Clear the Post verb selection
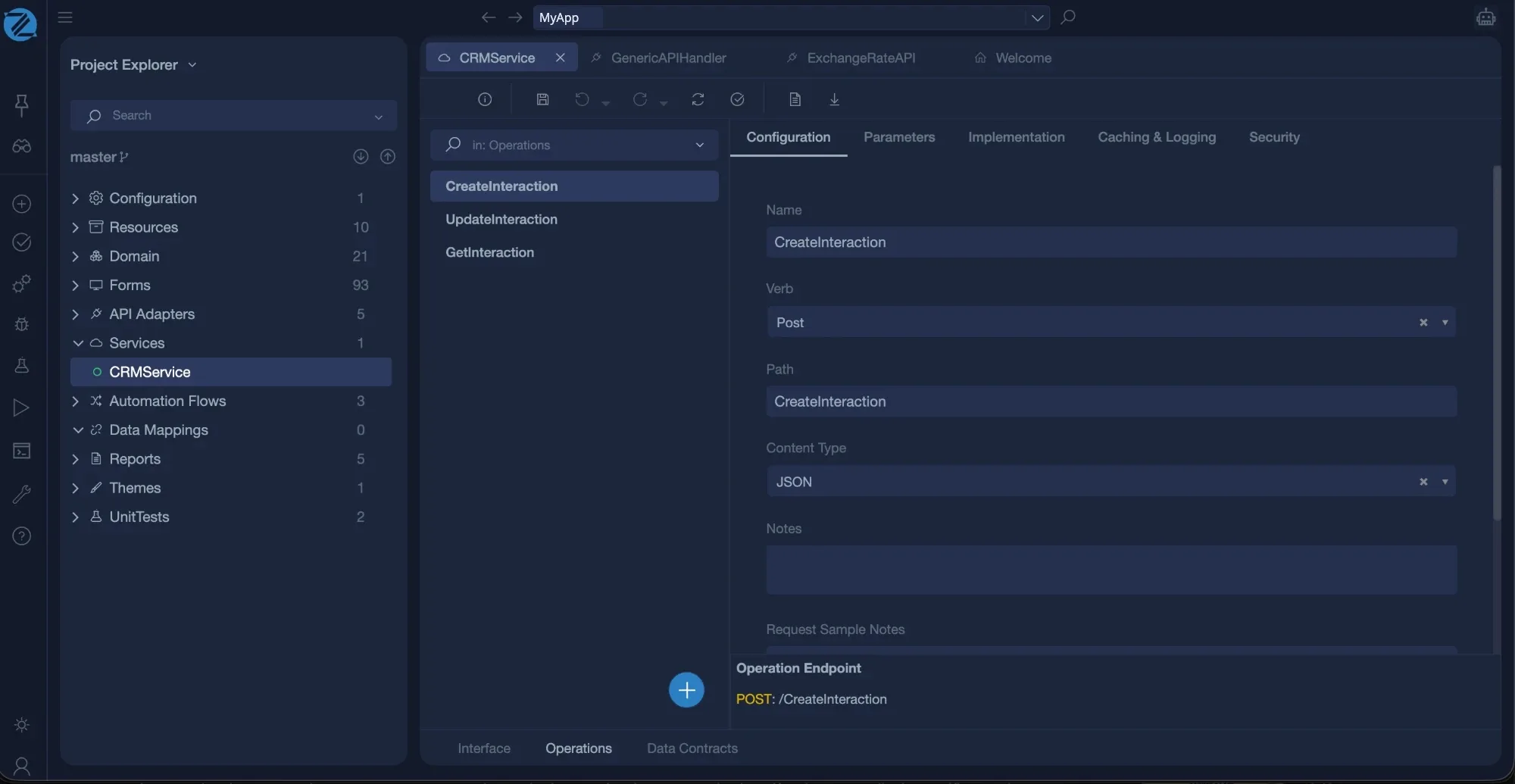This screenshot has width=1515, height=784. coord(1423,323)
